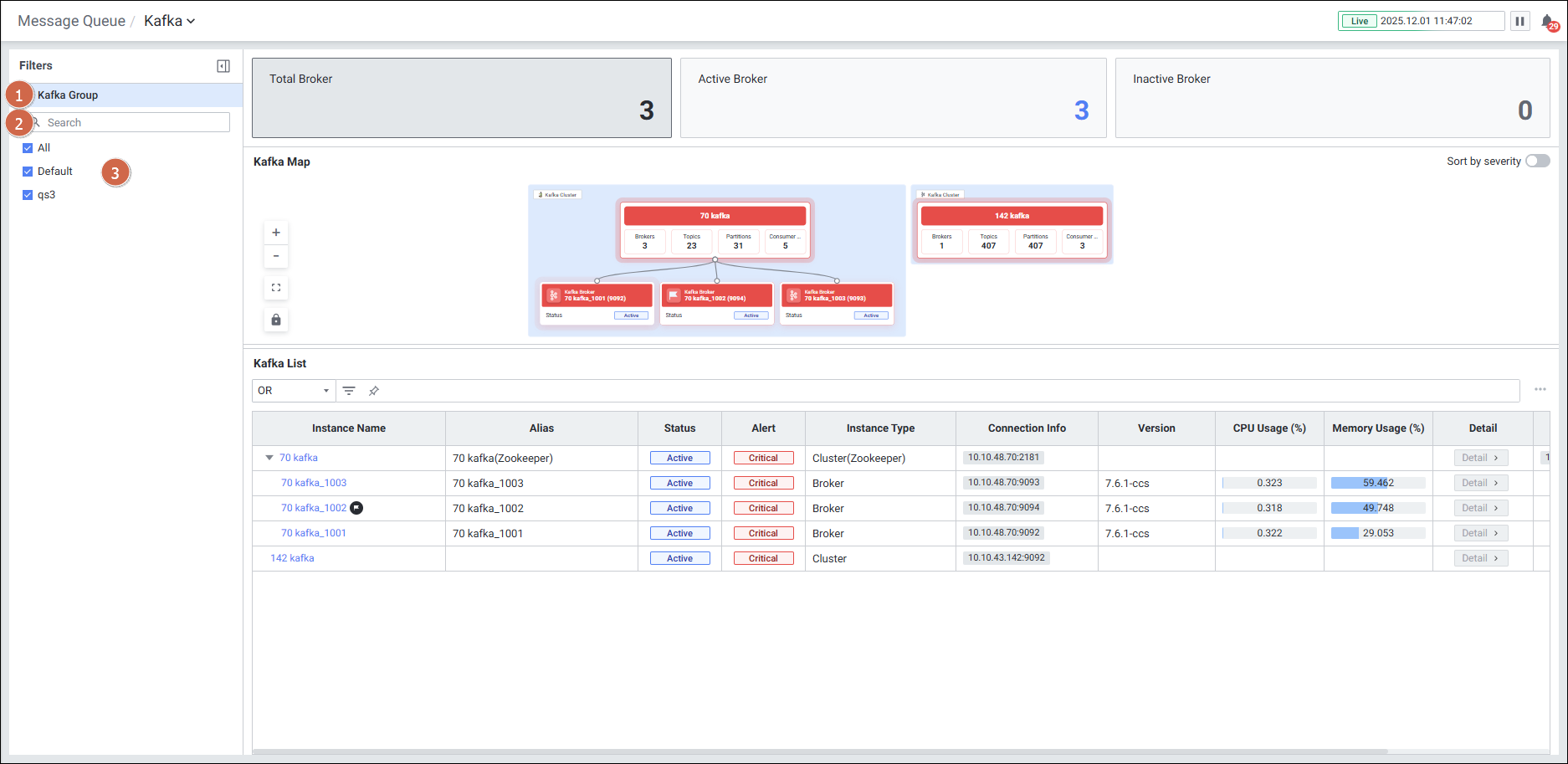Screen dimensions: 1568x764
Task: Uncheck the Default Kafka group
Action: pos(28,172)
